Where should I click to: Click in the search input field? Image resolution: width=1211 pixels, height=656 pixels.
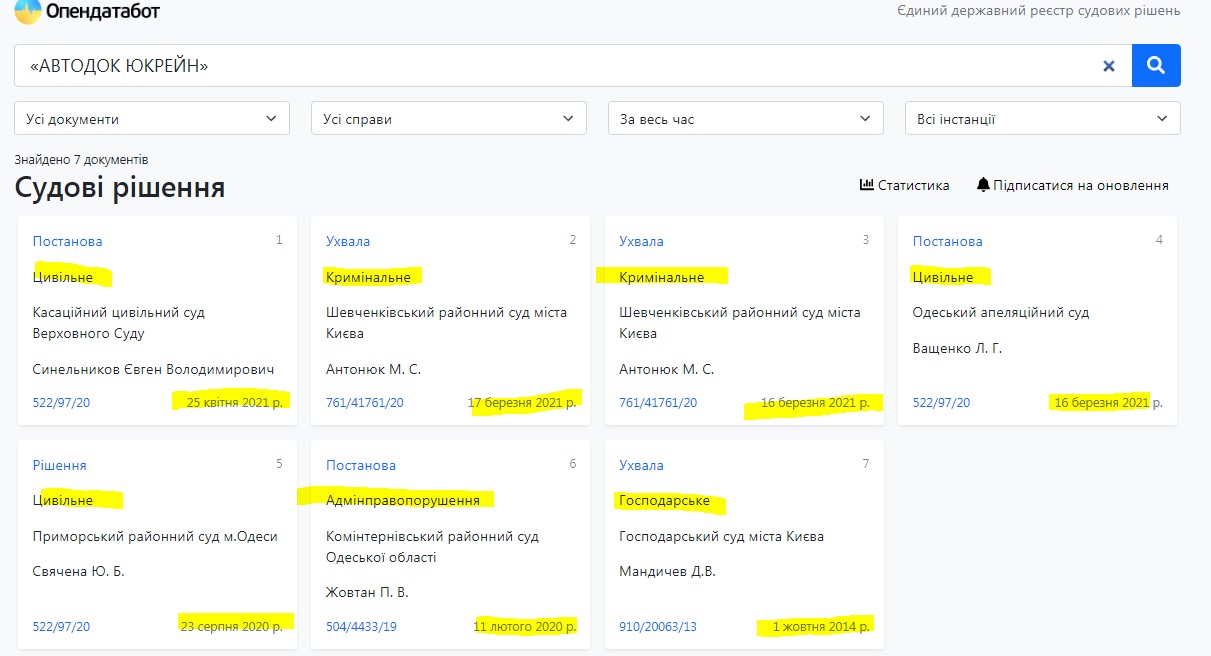(560, 66)
